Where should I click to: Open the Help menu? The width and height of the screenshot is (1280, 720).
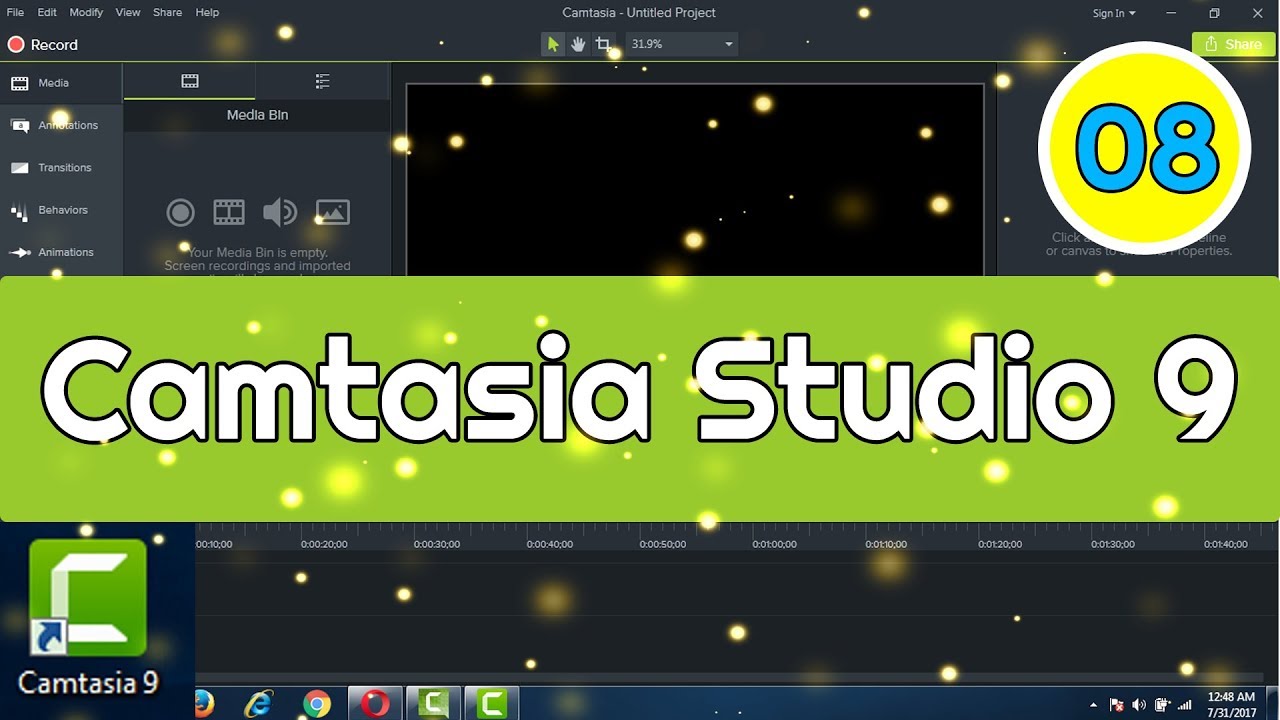point(207,13)
